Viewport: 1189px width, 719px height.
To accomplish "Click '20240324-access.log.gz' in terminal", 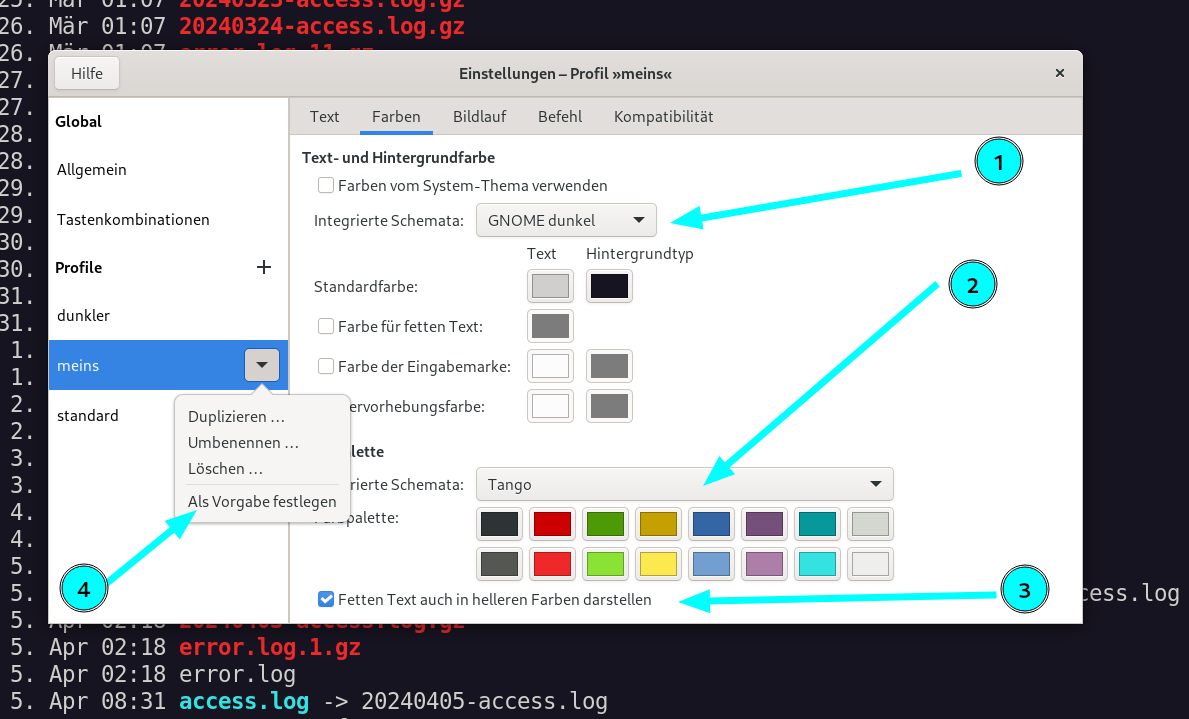I will click(x=322, y=26).
